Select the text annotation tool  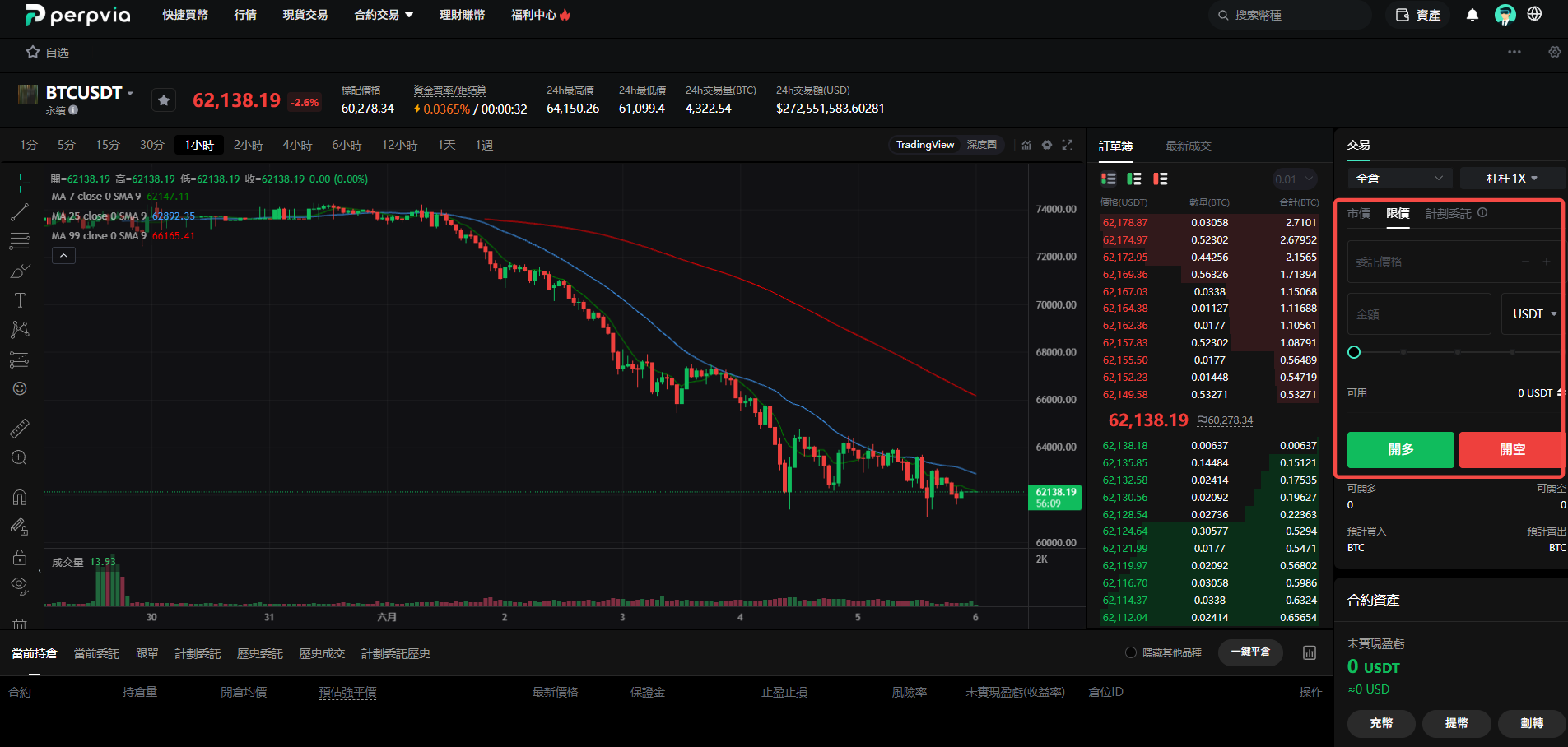point(20,300)
